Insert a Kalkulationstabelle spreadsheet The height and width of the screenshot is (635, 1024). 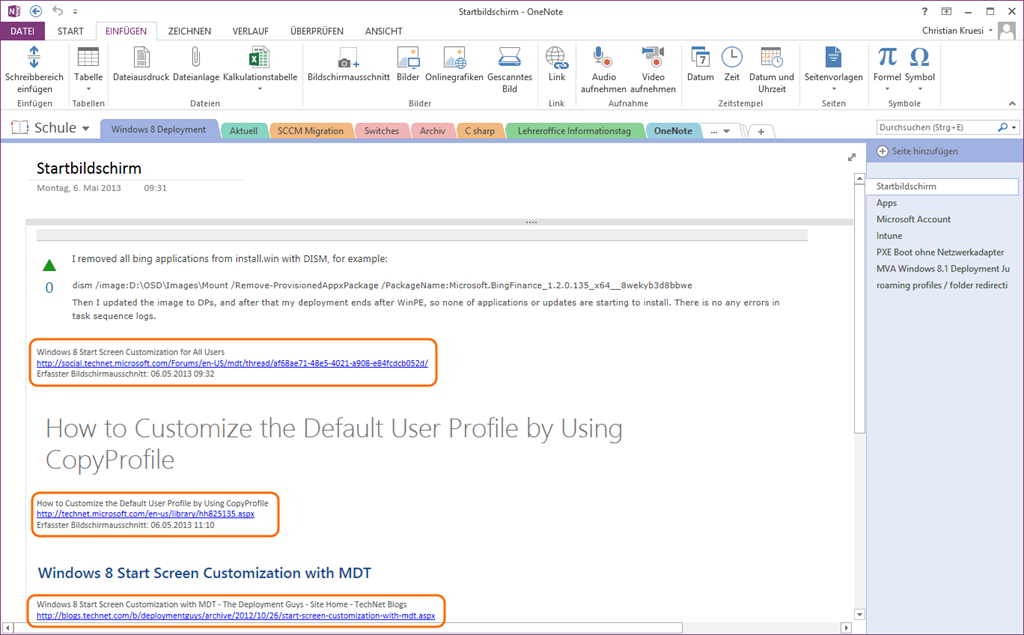tap(259, 58)
